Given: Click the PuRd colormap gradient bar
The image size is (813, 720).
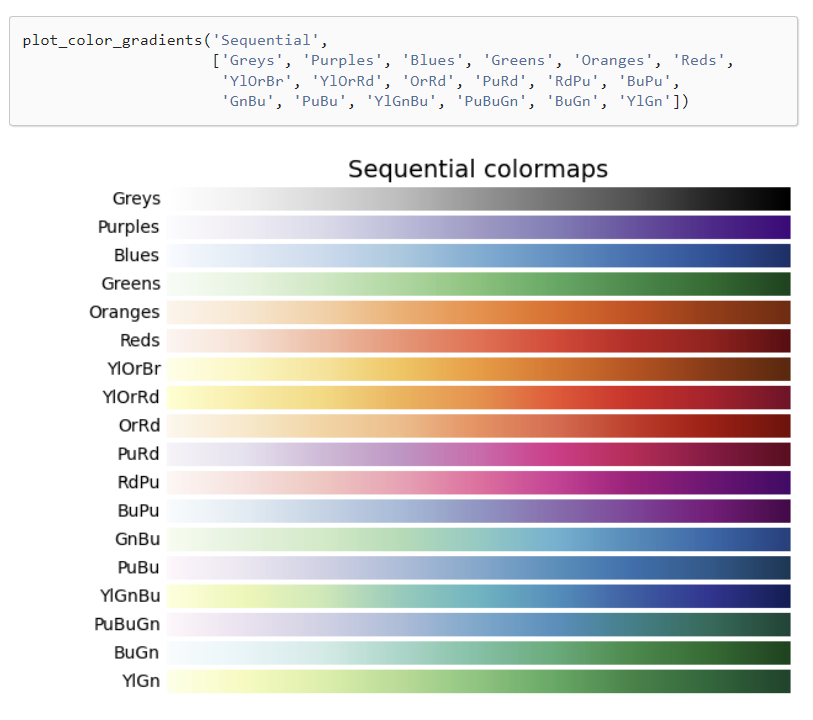Looking at the screenshot, I should [479, 455].
